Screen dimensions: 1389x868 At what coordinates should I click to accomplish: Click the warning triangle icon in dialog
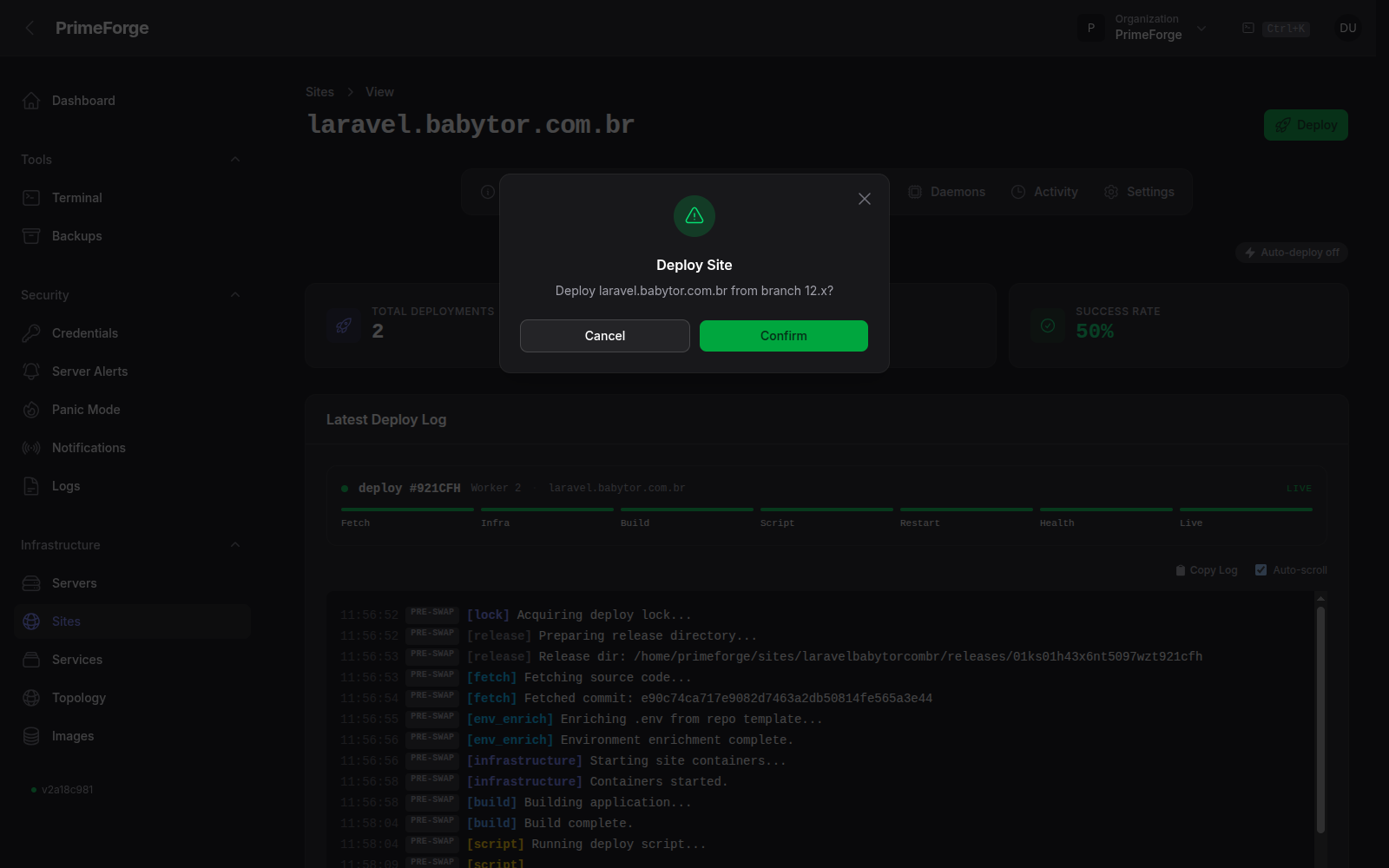click(x=694, y=216)
